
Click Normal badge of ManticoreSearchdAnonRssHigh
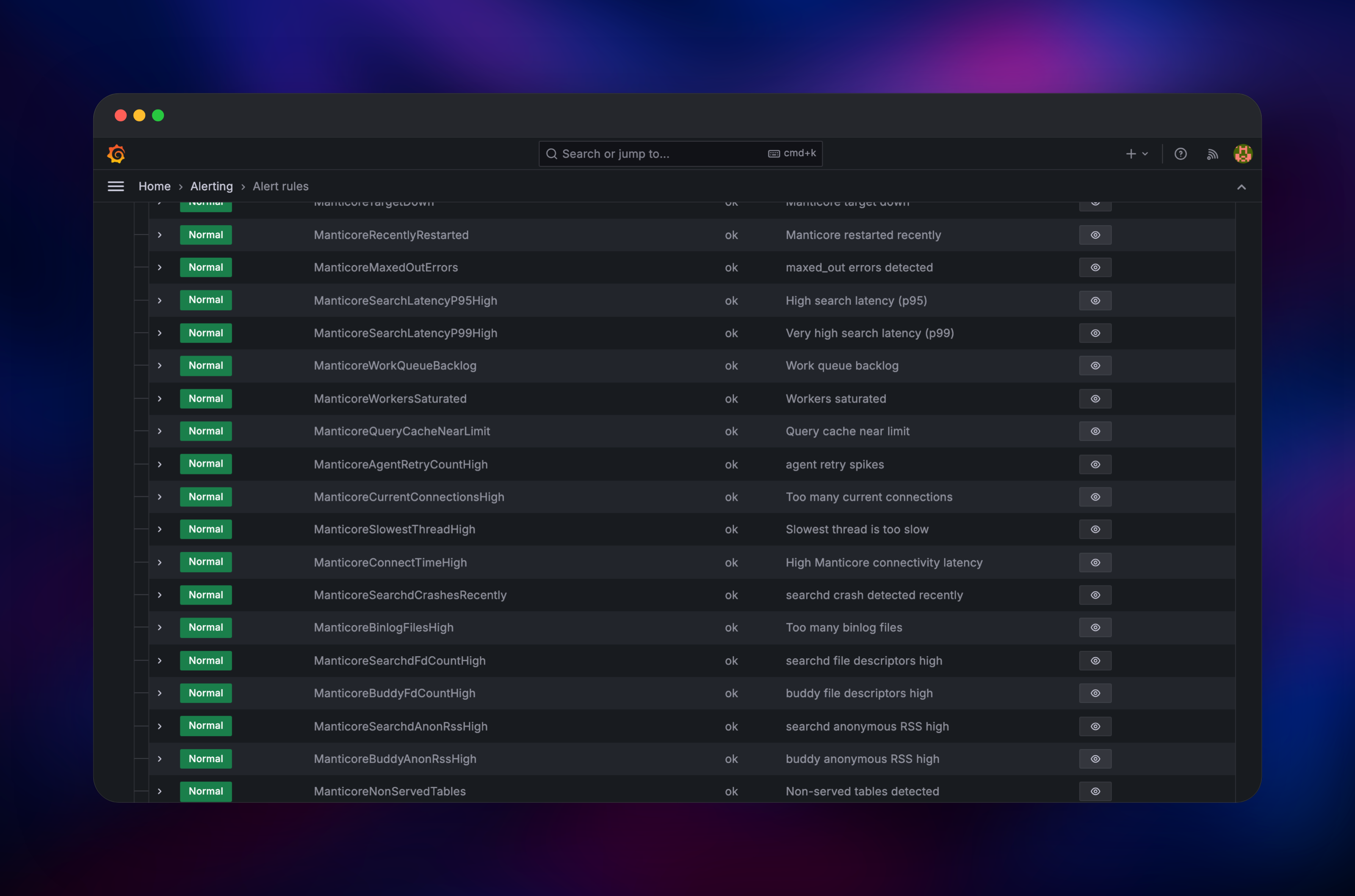[206, 726]
